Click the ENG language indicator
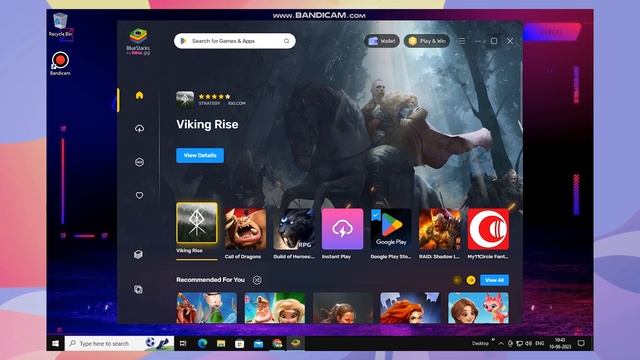The image size is (640, 360). [x=540, y=344]
